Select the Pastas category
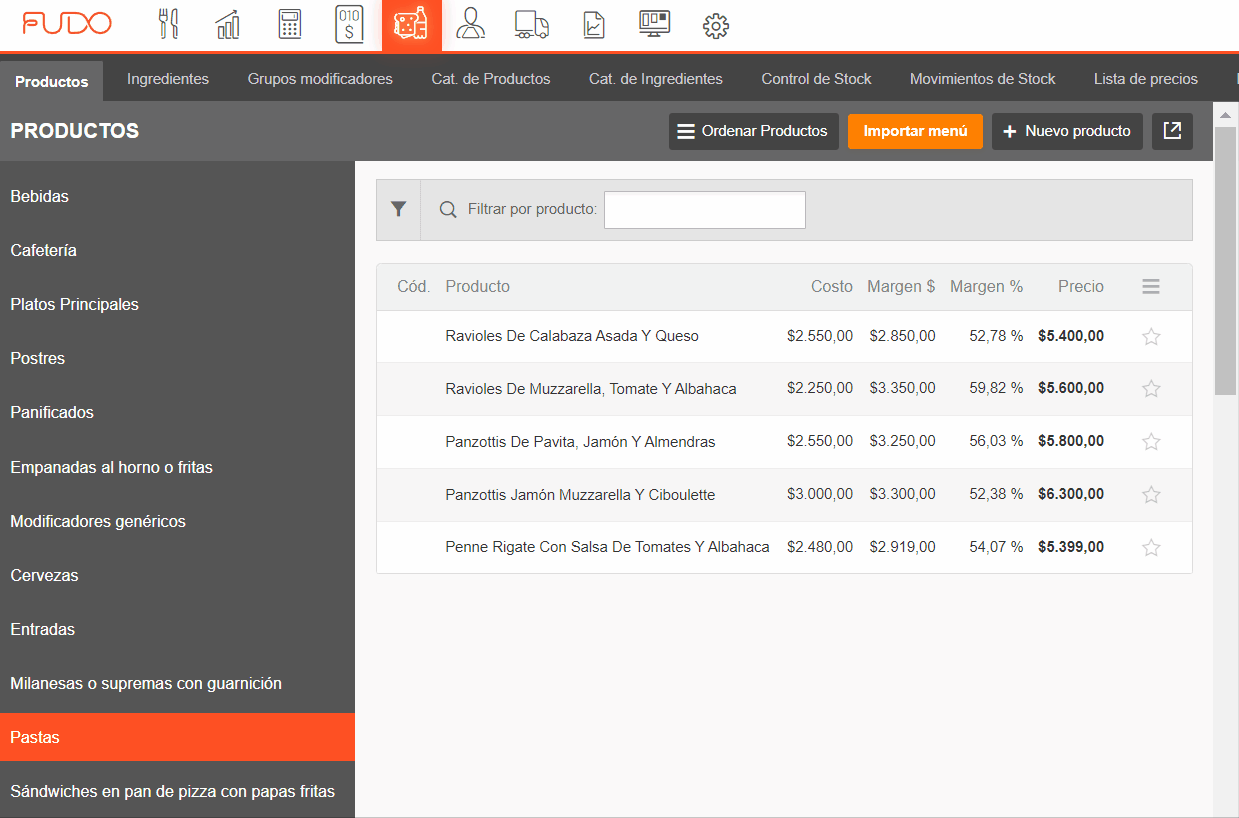This screenshot has width=1239, height=818. pyautogui.click(x=177, y=737)
